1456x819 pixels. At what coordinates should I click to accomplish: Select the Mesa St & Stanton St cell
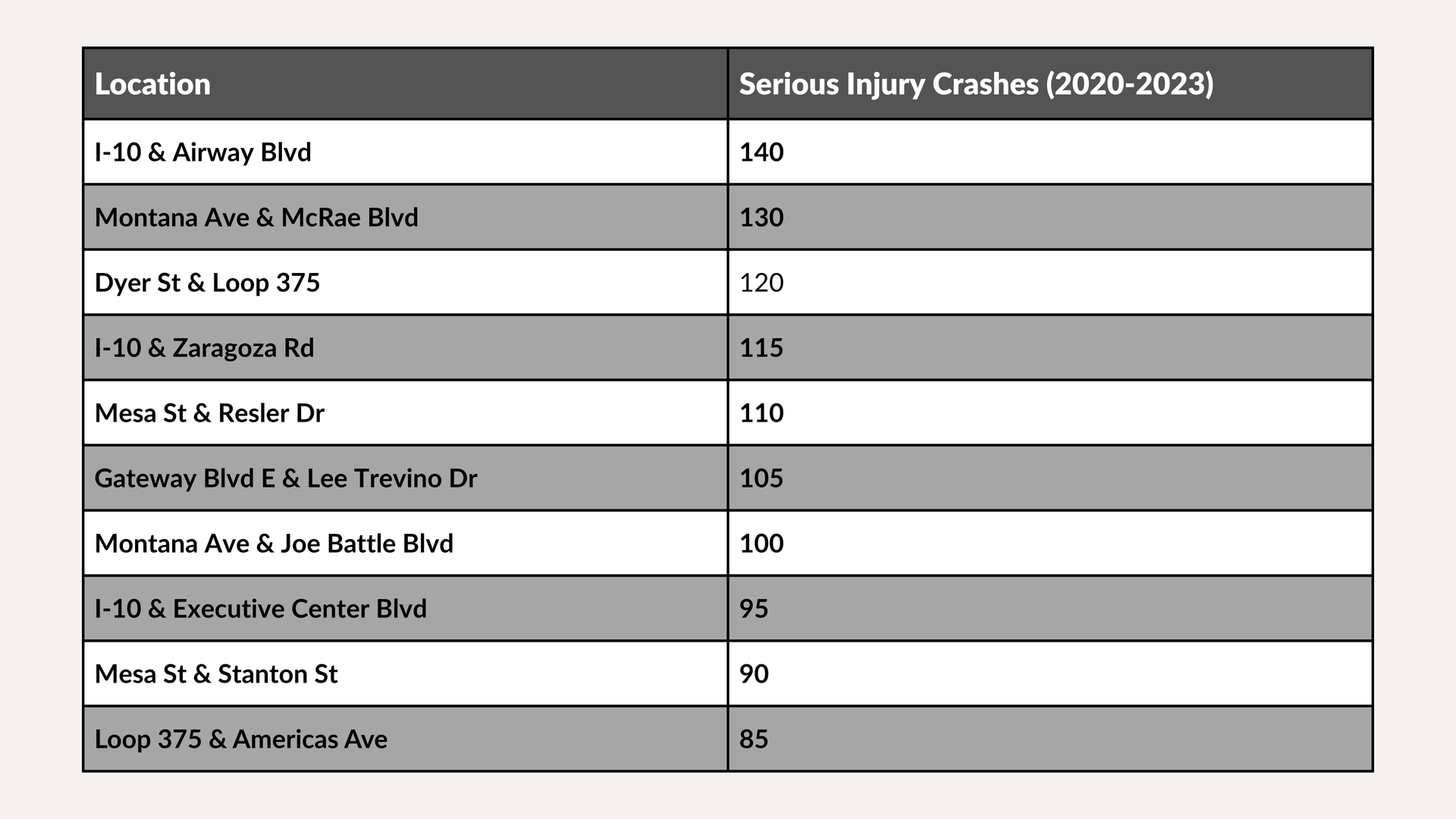click(406, 673)
